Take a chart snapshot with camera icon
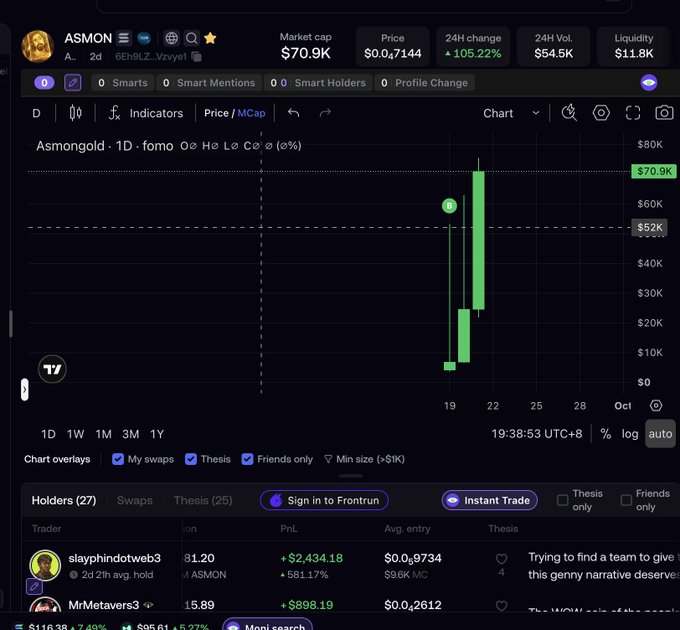The image size is (680, 630). coord(664,113)
